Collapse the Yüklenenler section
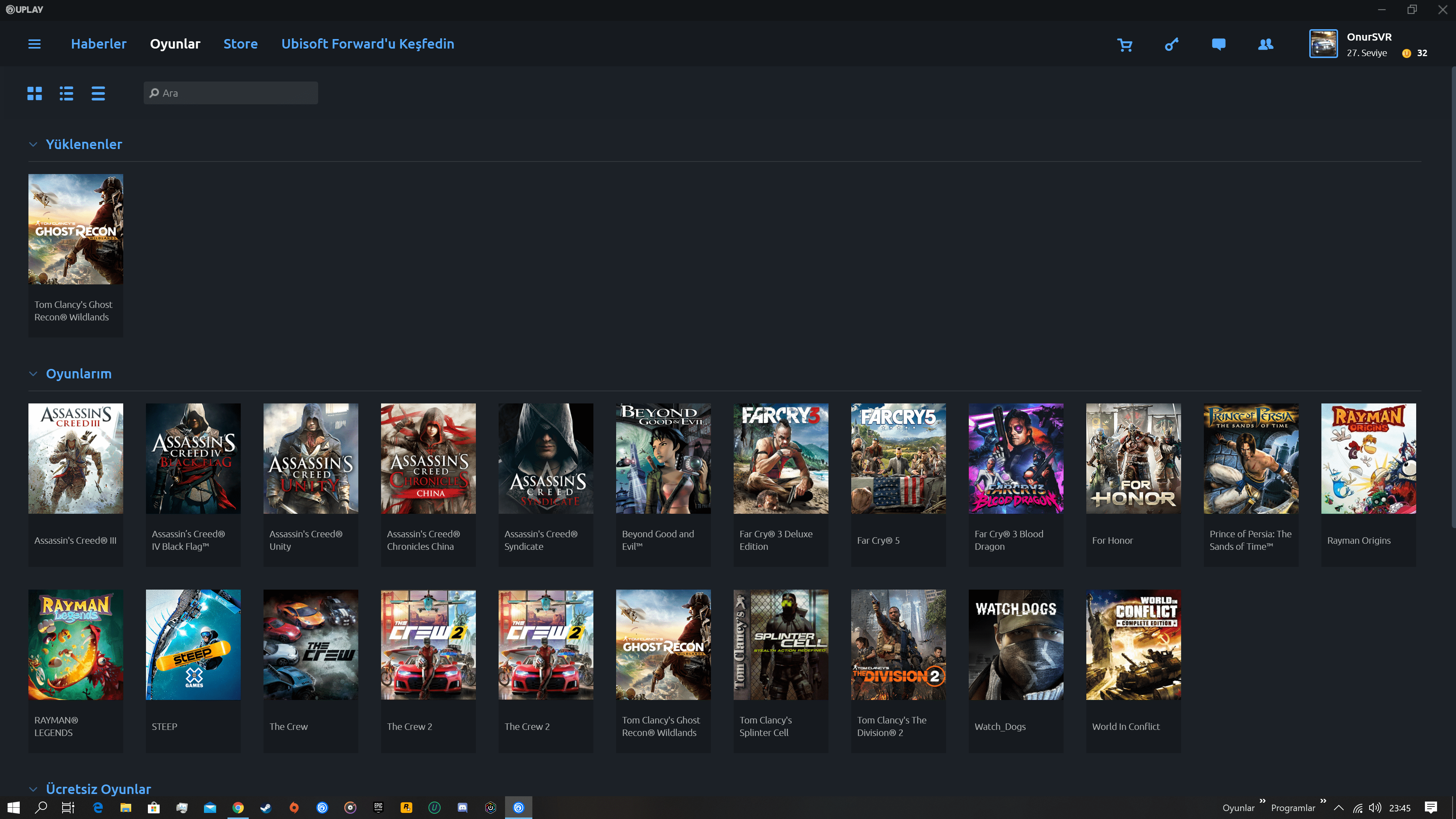This screenshot has width=1456, height=819. (33, 145)
